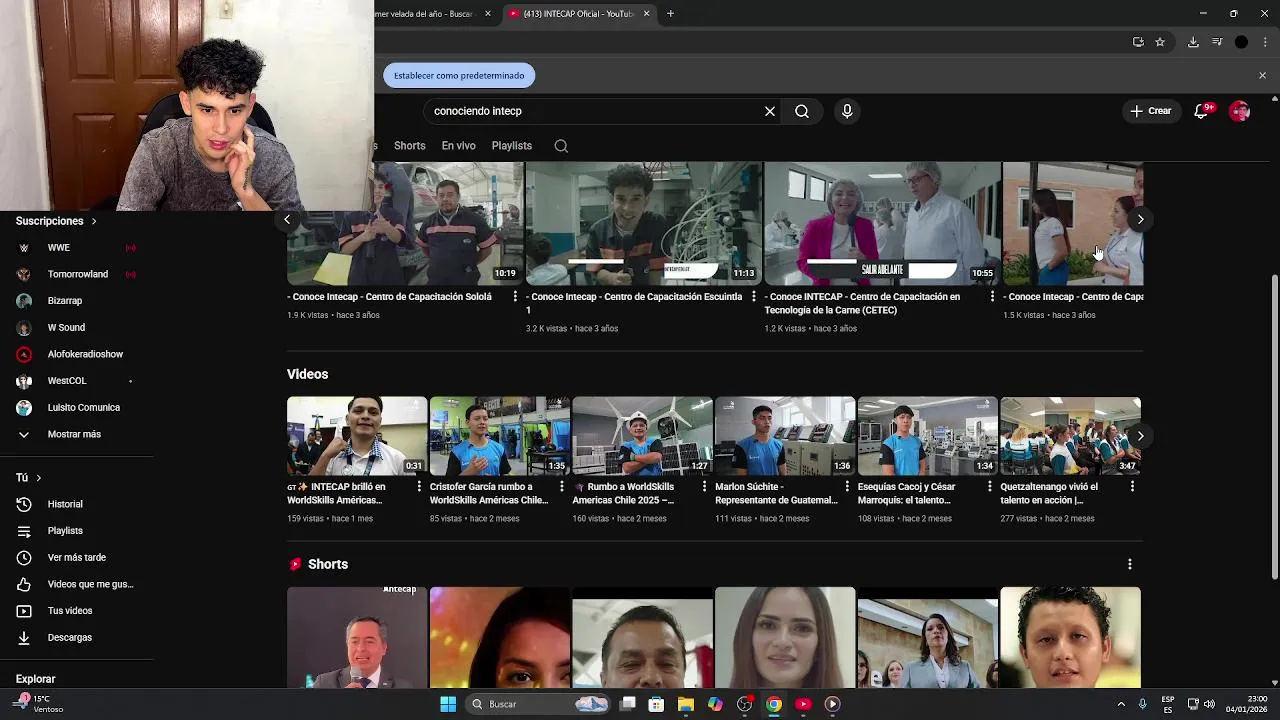The height and width of the screenshot is (720, 1280).
Task: Open options menu for Marlon Súchite video
Action: (847, 487)
